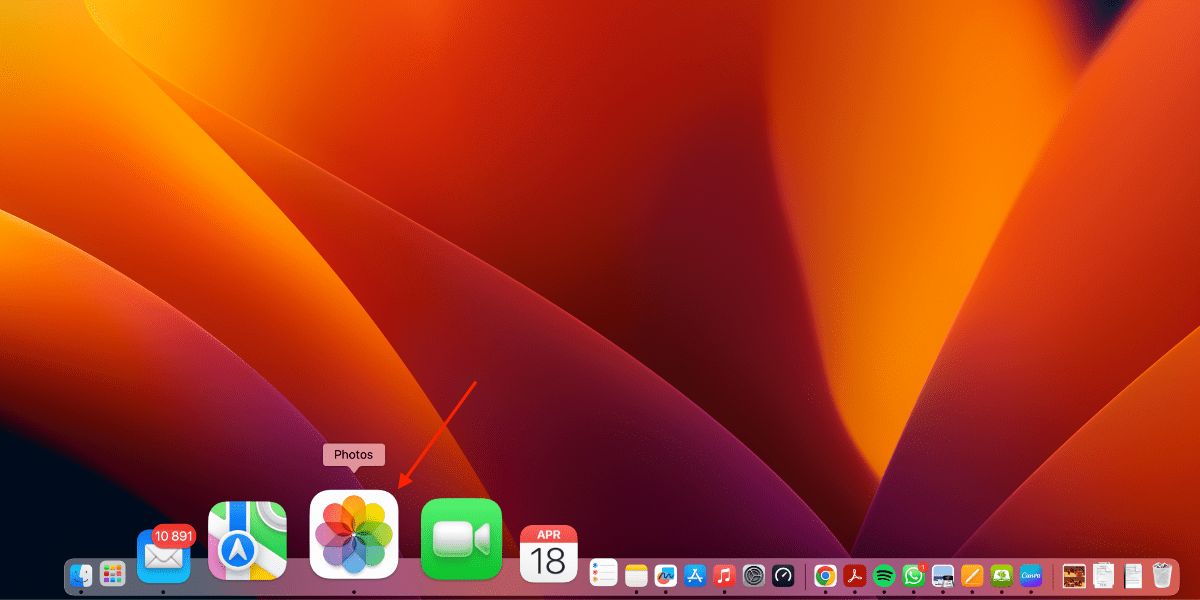Image resolution: width=1200 pixels, height=600 pixels.
Task: Open the Freeform app
Action: coord(666,575)
